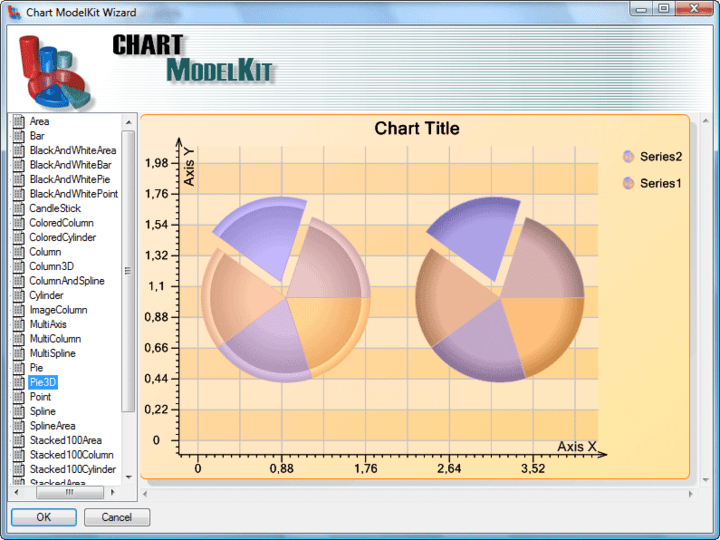Click the icon next to MultiColumn

tap(19, 339)
